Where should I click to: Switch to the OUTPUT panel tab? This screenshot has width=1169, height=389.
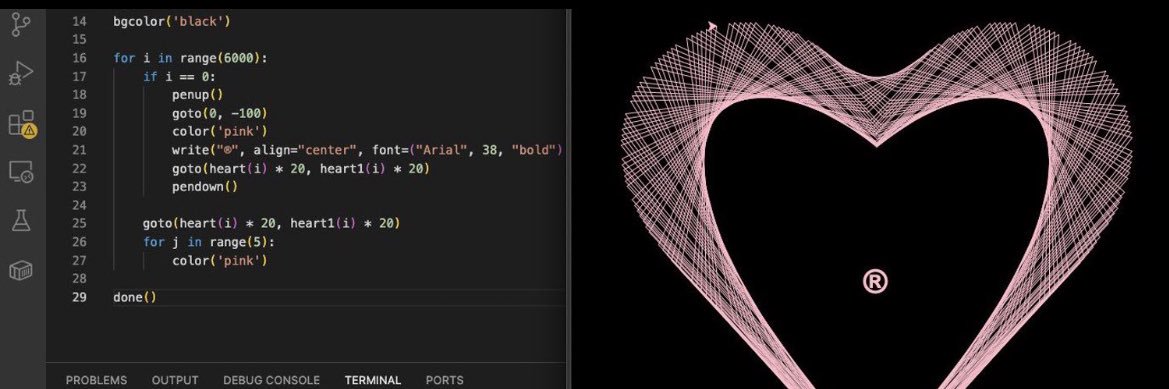pyautogui.click(x=175, y=380)
